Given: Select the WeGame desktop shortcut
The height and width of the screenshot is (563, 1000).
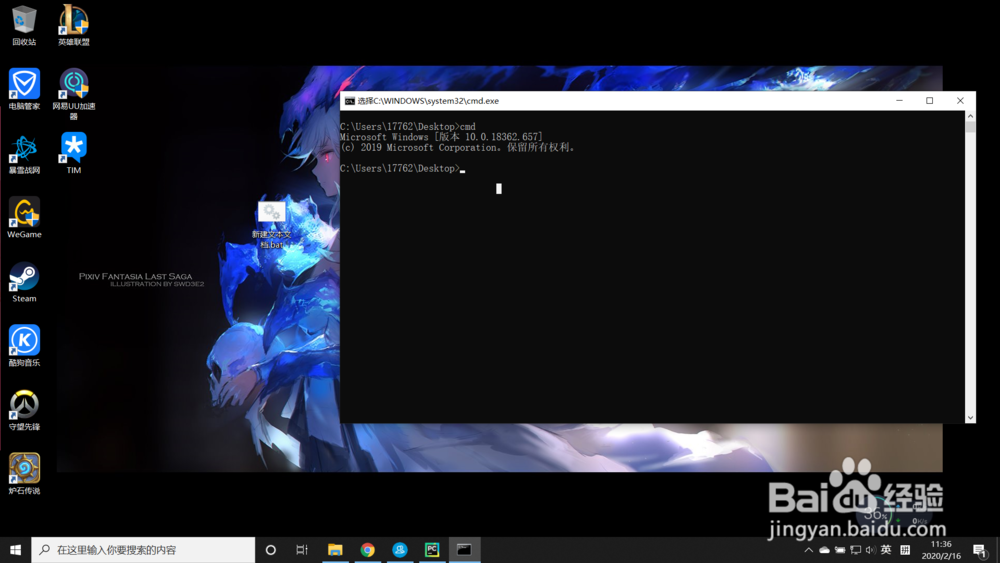Looking at the screenshot, I should tap(24, 218).
